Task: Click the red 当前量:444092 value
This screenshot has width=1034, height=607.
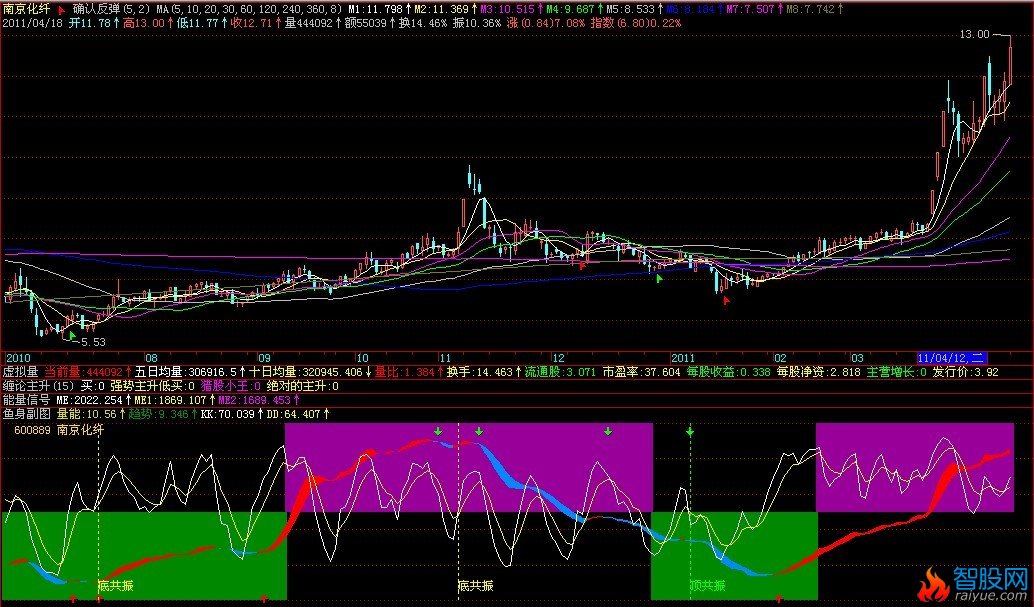Action: point(83,372)
